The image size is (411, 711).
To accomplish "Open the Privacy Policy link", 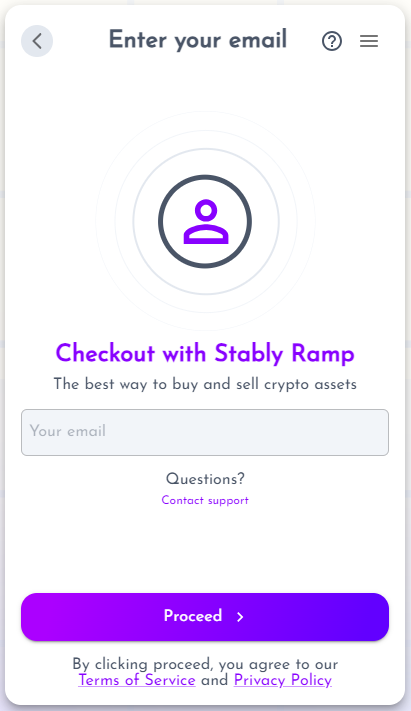I will (x=283, y=680).
